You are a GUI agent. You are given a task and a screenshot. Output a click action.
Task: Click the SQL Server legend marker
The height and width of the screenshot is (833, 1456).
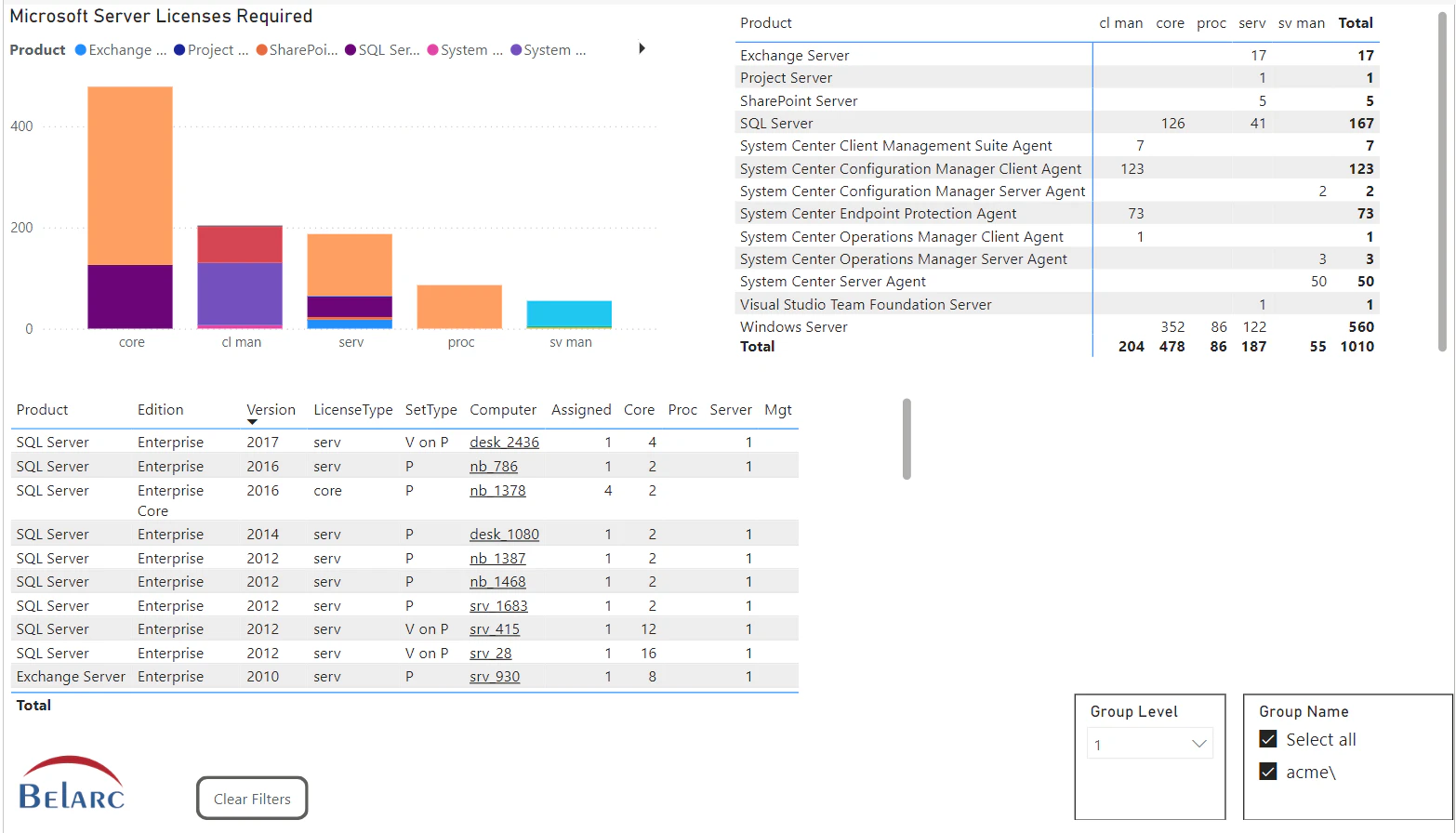(352, 49)
